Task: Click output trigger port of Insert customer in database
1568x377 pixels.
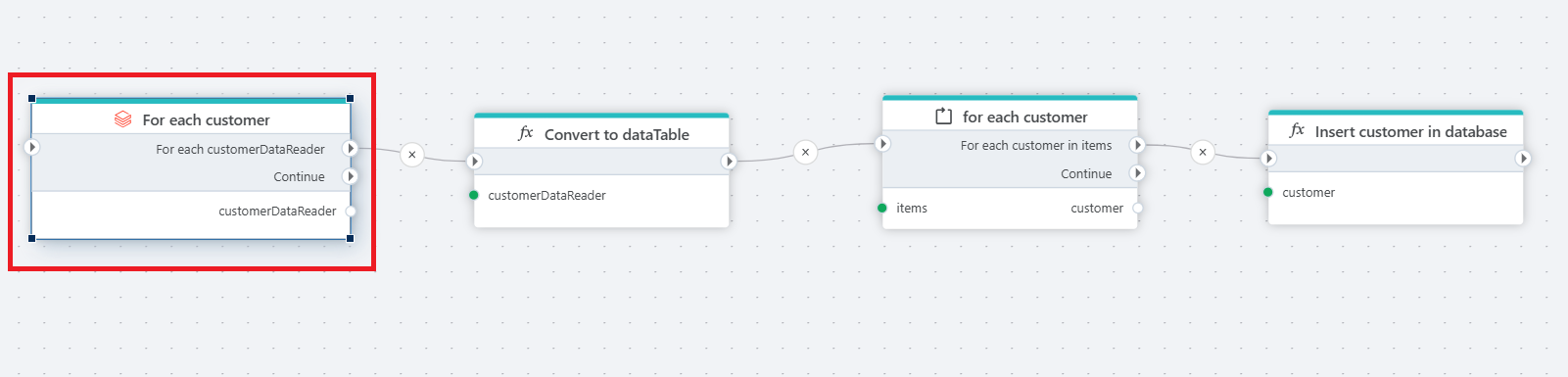Action: tap(1523, 158)
